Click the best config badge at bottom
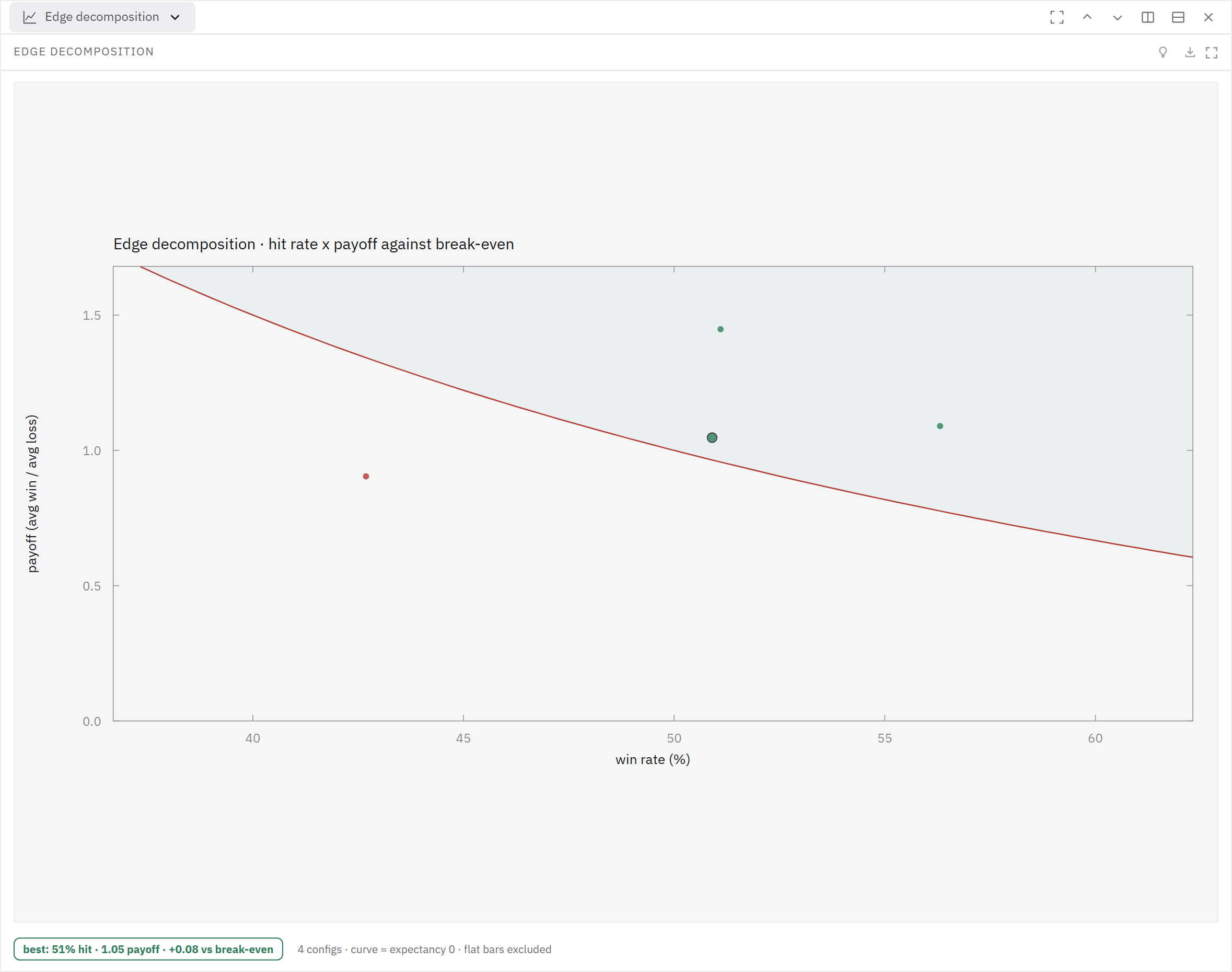This screenshot has width=1232, height=972. [148, 948]
